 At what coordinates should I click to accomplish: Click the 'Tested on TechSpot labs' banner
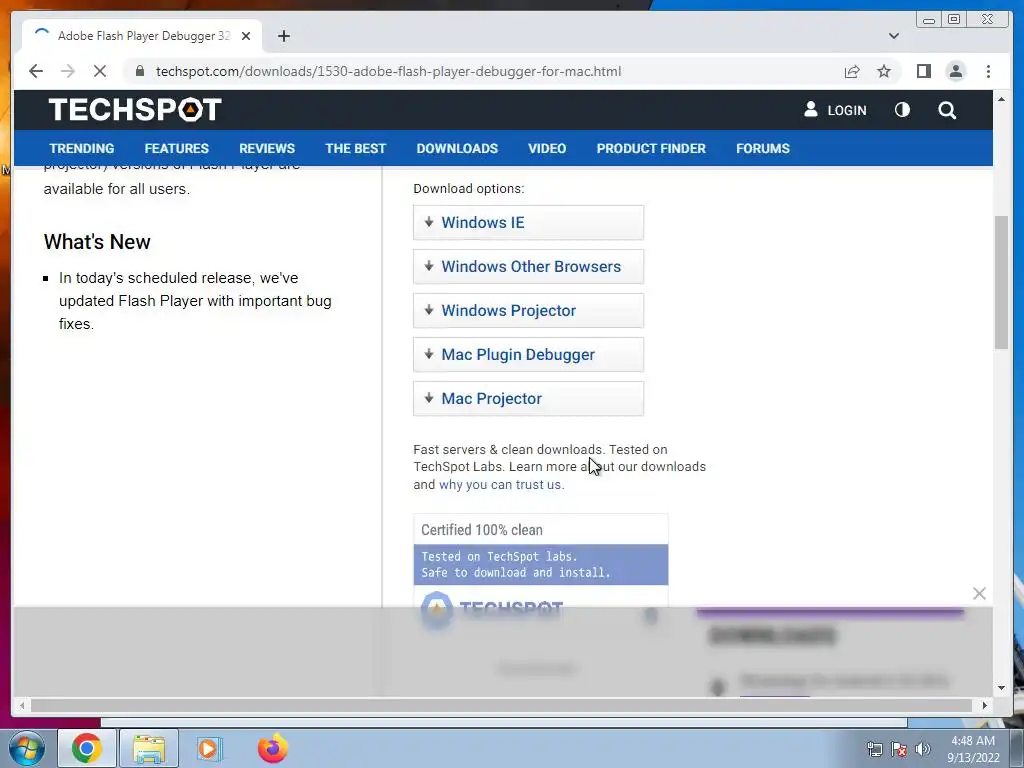[x=541, y=564]
